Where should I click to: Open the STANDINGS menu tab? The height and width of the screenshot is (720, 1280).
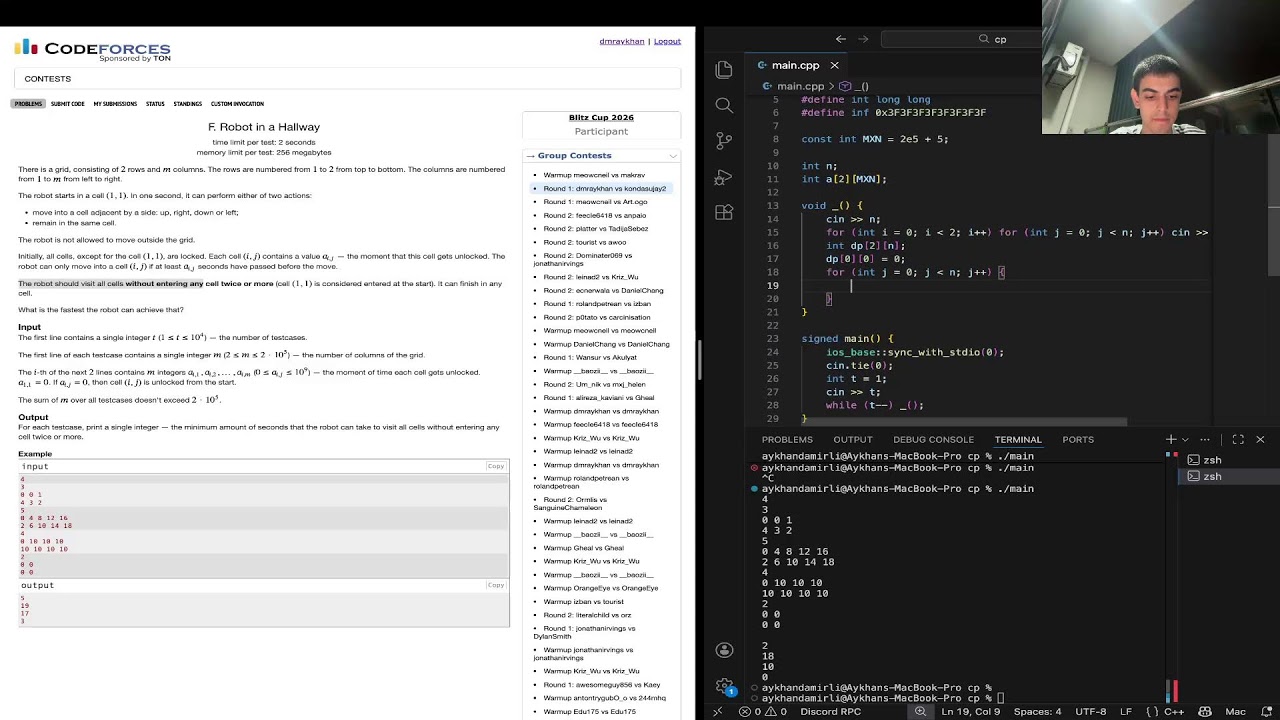(x=188, y=104)
